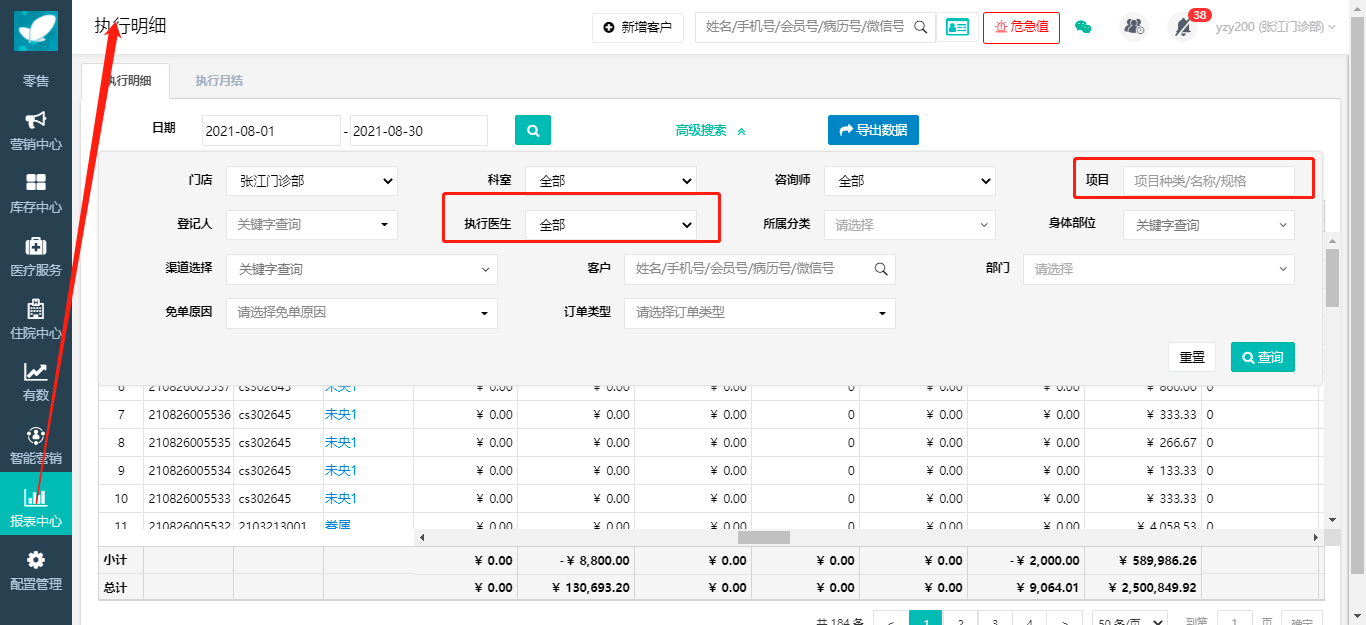Click the end date field 2021-08-30
The image size is (1366, 625).
419,131
